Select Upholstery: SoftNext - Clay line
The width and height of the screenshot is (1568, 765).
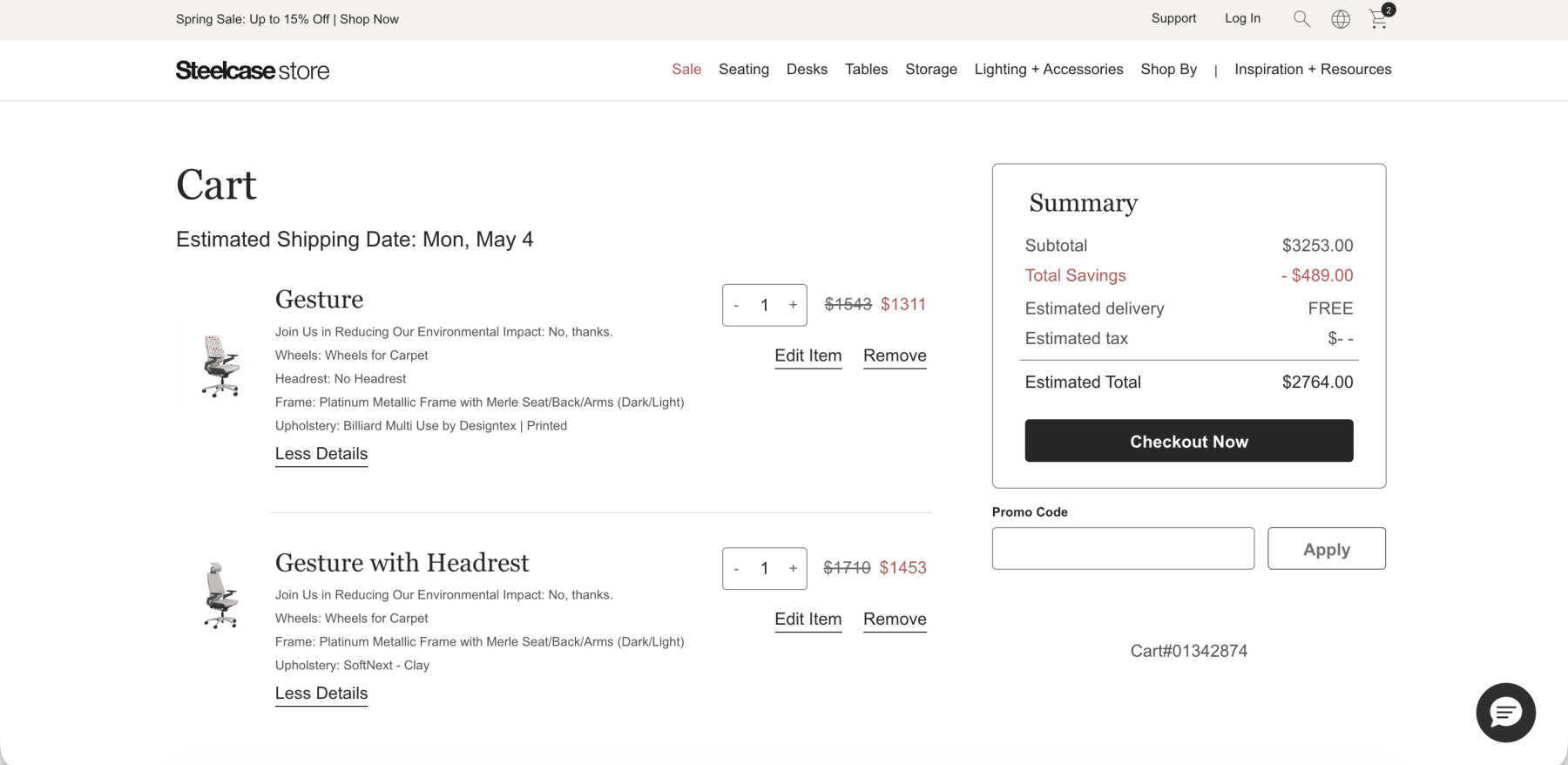[352, 666]
